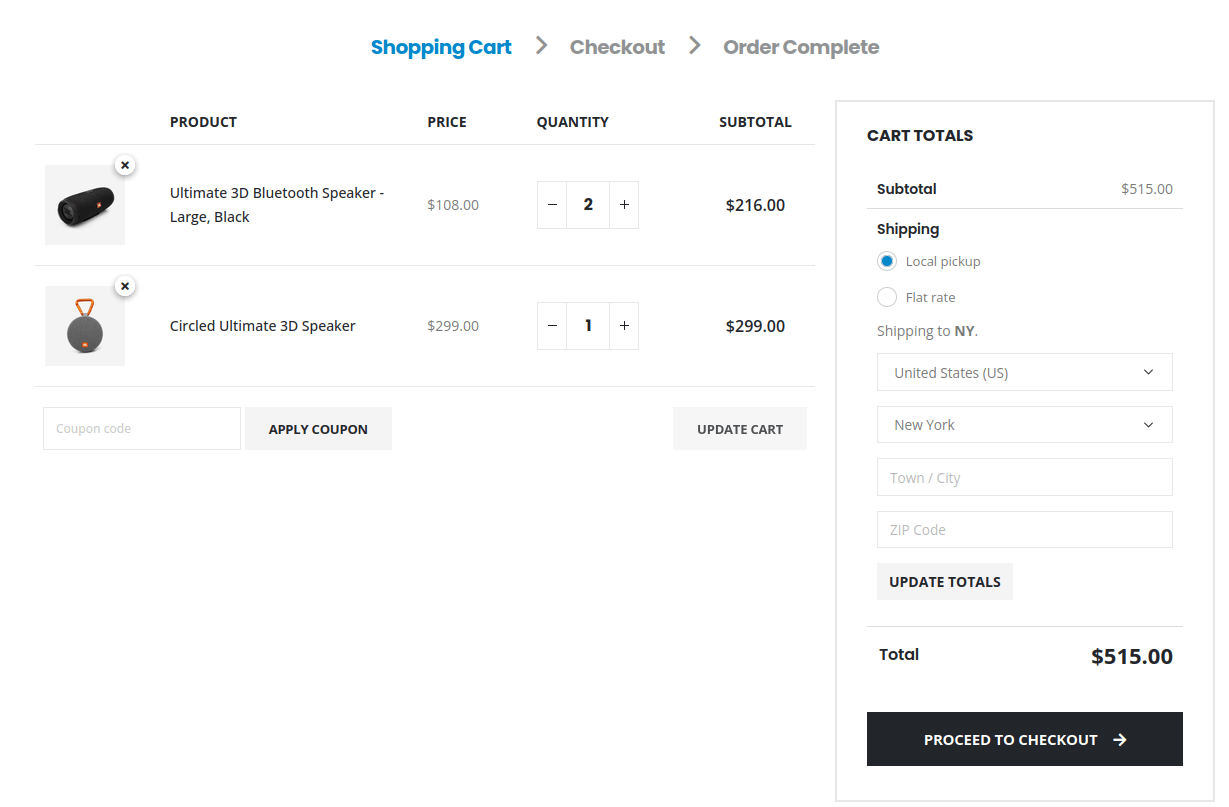Select the Flat rate shipping option
Viewport: 1229px width, 807px height.
887,297
